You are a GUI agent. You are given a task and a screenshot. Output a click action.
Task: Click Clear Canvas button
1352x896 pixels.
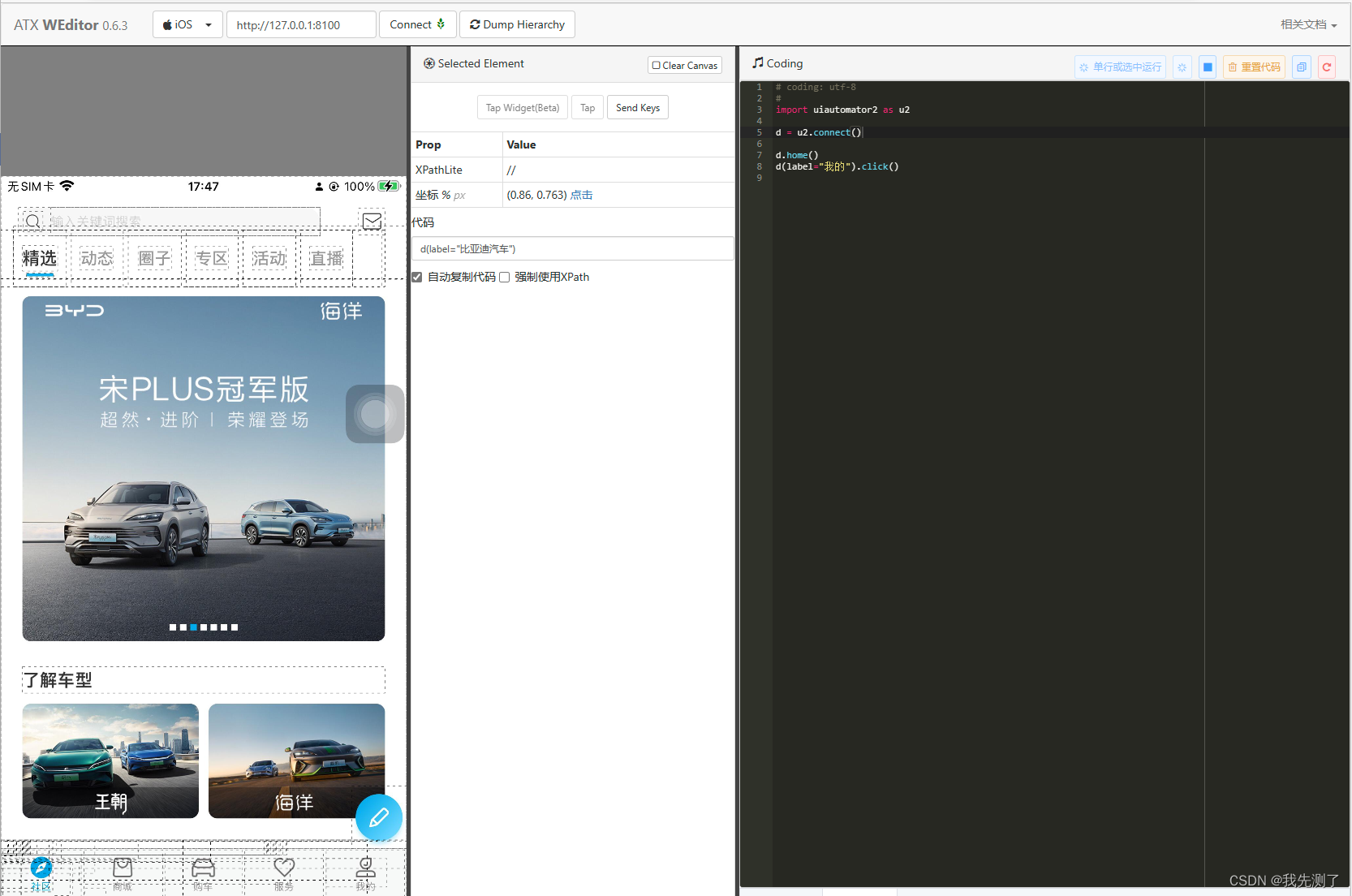coord(685,65)
